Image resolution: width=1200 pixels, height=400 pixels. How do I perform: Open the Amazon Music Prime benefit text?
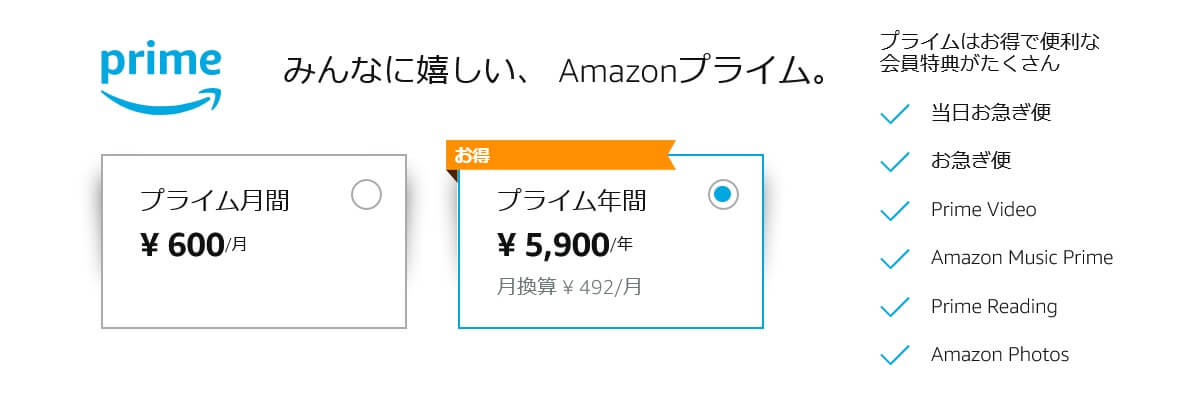tap(1022, 257)
